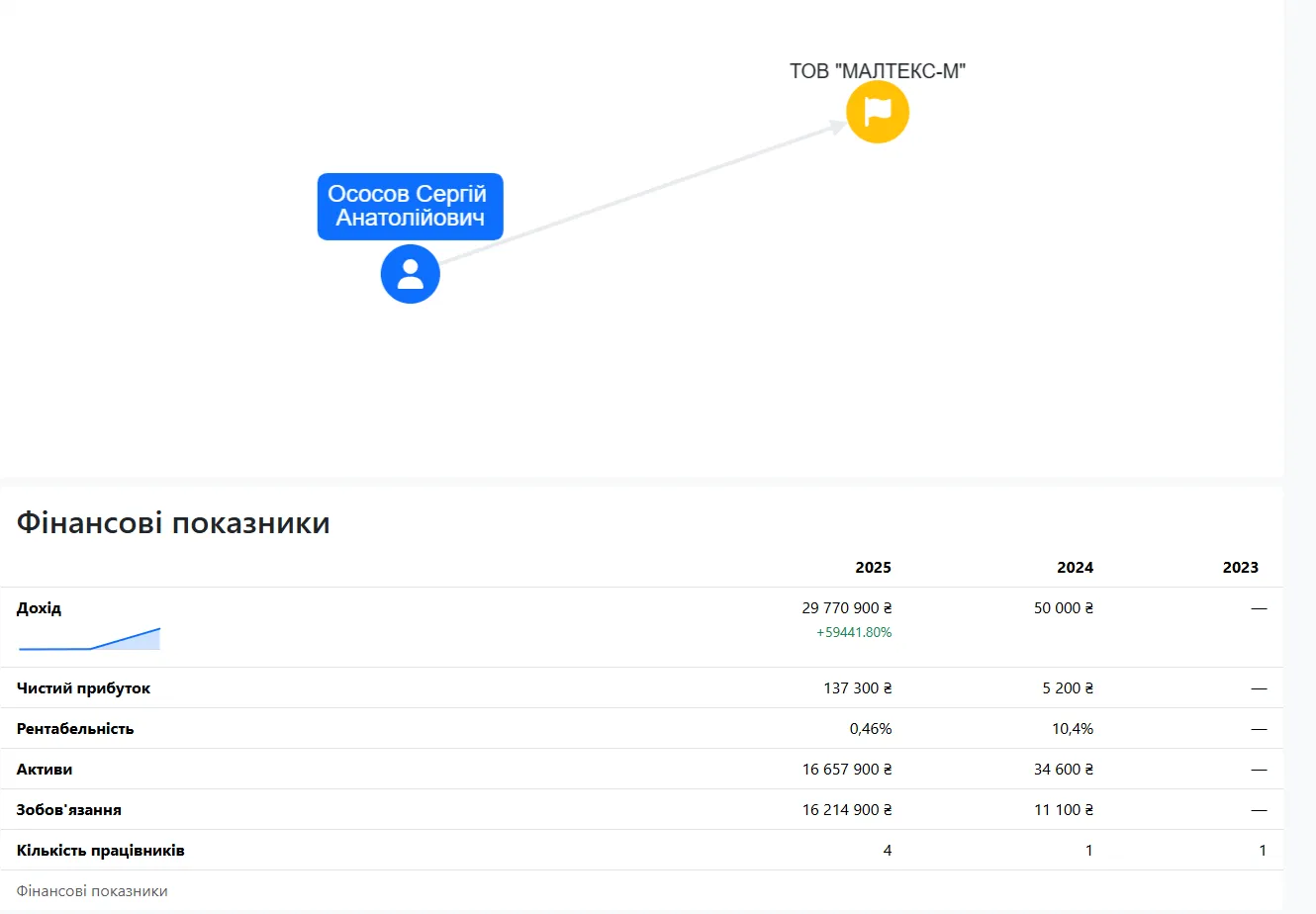Screen dimensions: 1316x914
Task: Click the Чистий прибуток row label
Action: pyautogui.click(x=84, y=688)
